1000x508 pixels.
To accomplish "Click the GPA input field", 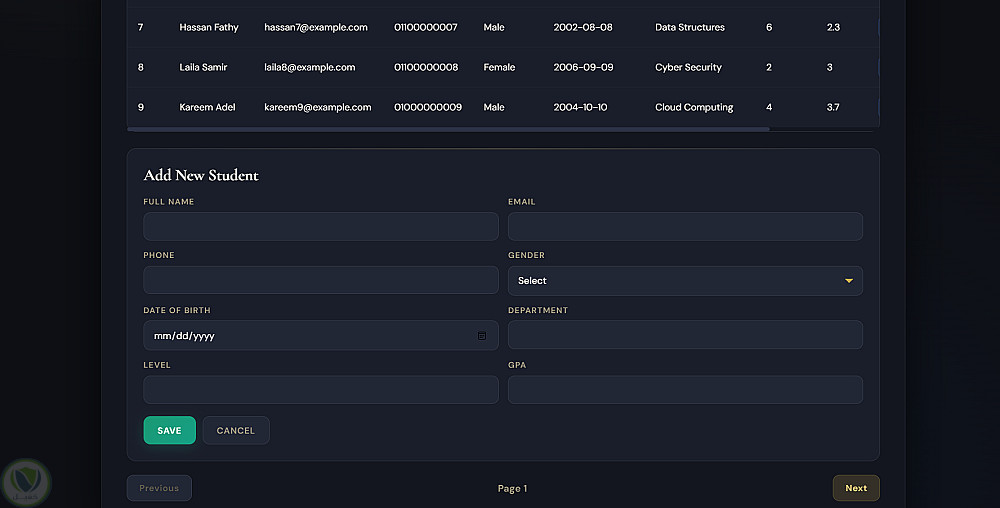I will click(685, 389).
